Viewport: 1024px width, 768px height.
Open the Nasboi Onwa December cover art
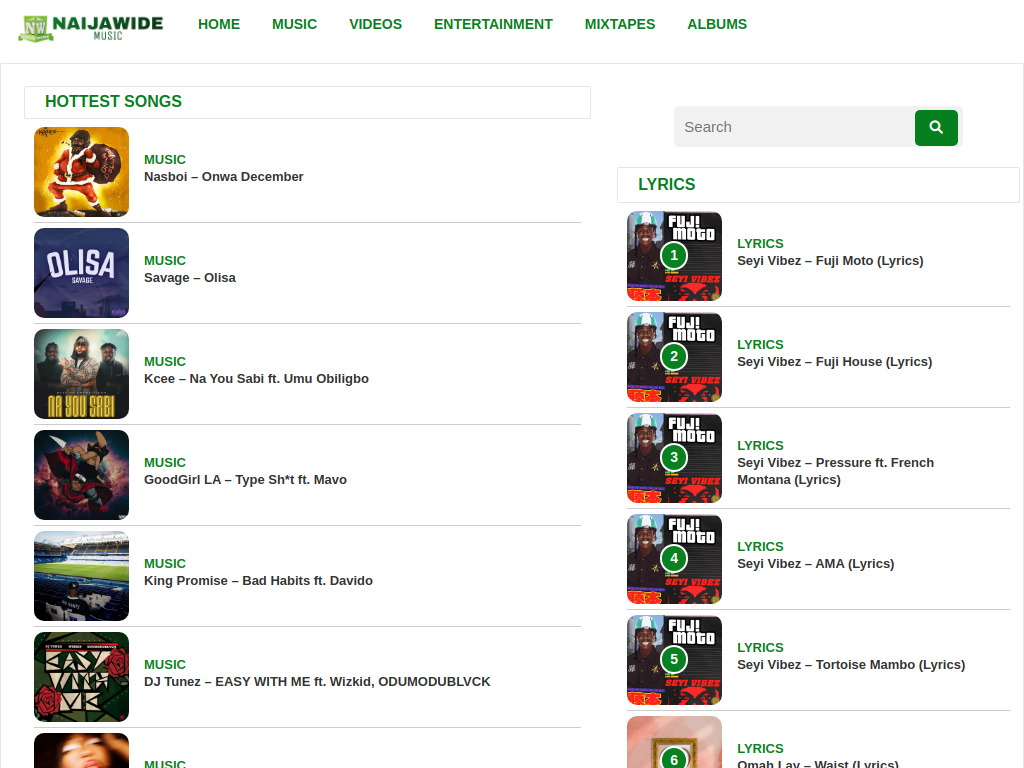(81, 172)
